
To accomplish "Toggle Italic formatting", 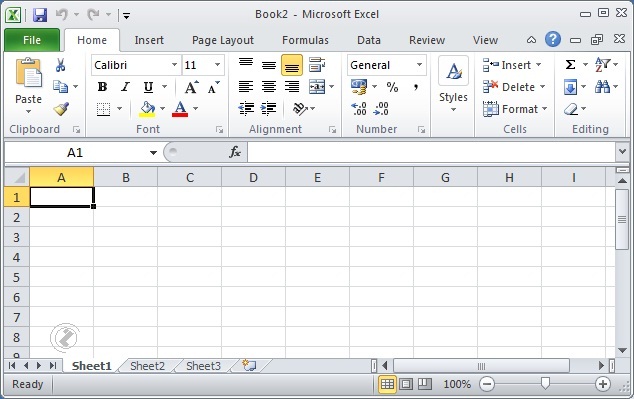I will pyautogui.click(x=125, y=87).
